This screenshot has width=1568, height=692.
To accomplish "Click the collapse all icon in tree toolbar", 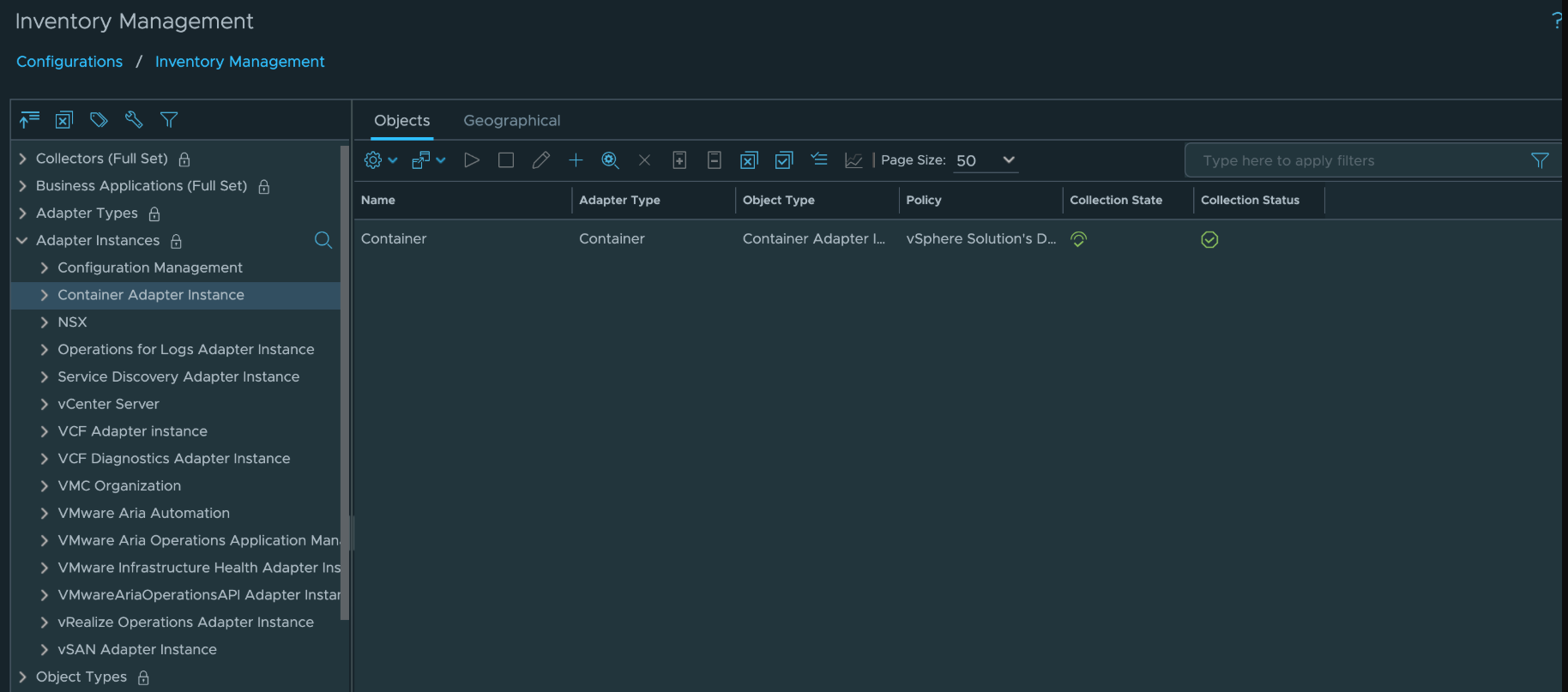I will [30, 120].
